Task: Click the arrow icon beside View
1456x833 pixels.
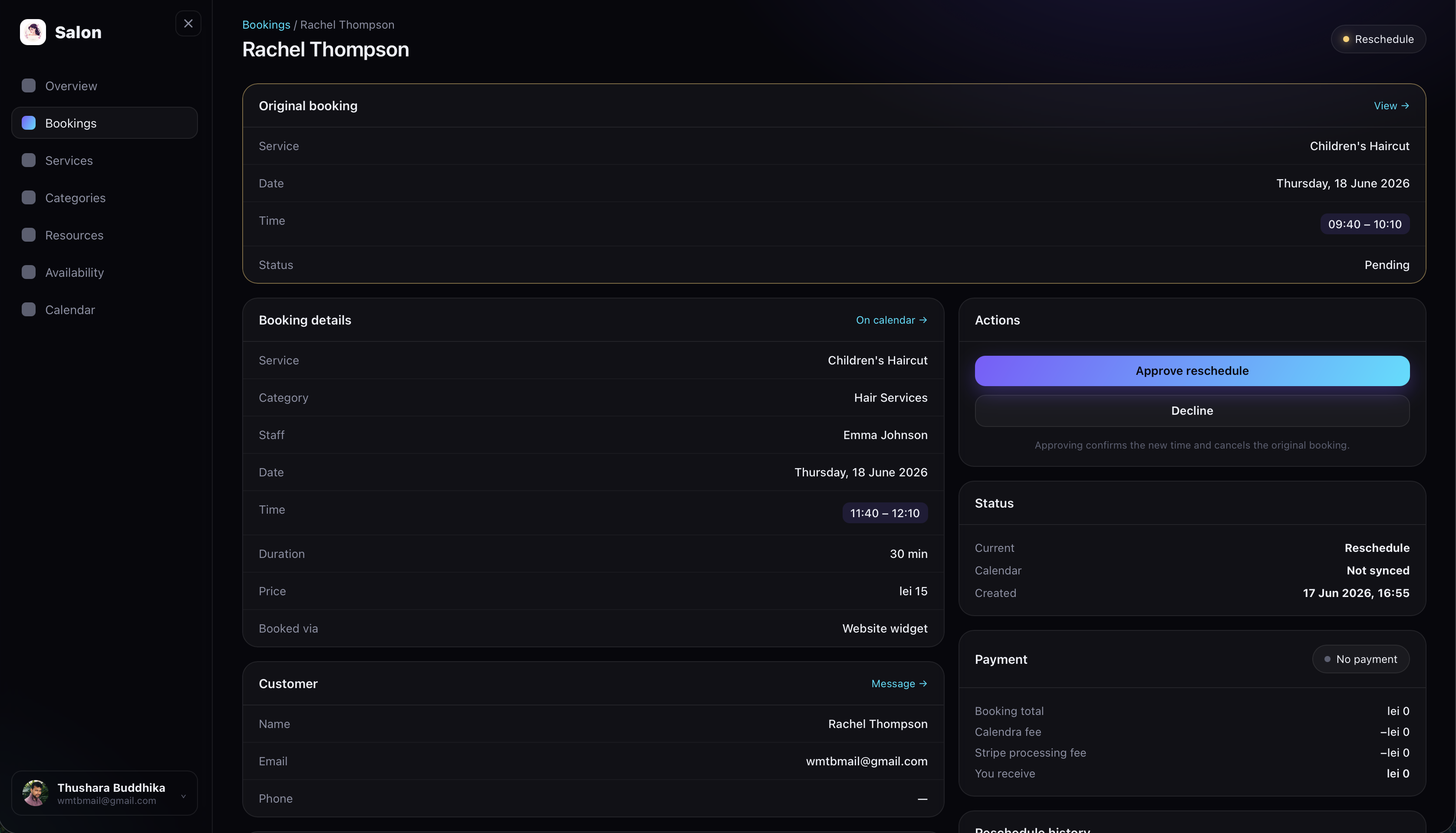Action: (1405, 106)
